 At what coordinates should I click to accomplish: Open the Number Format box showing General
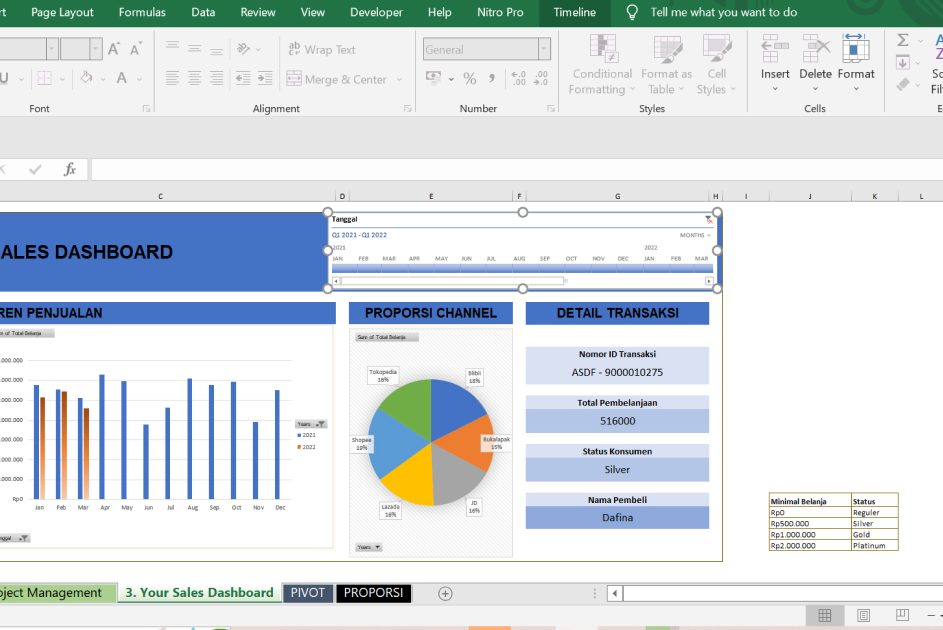(x=486, y=48)
